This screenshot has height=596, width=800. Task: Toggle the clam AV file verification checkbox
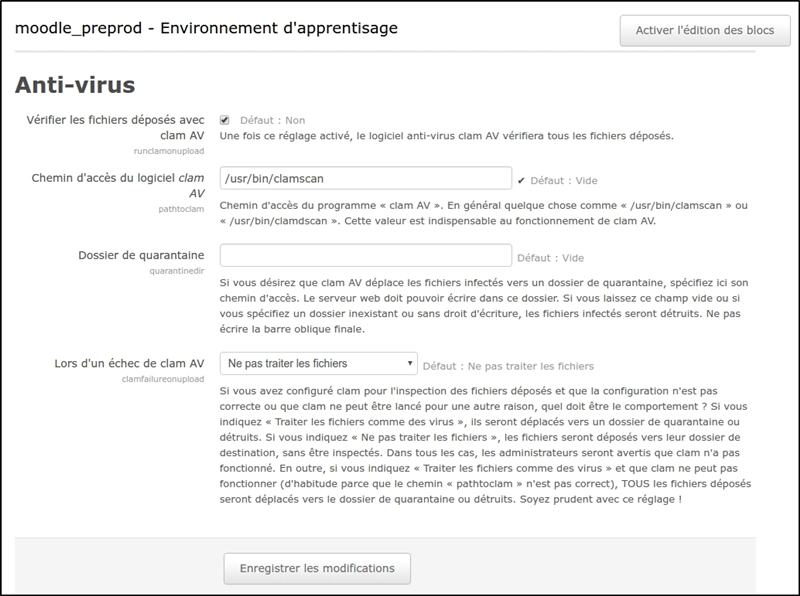point(225,119)
